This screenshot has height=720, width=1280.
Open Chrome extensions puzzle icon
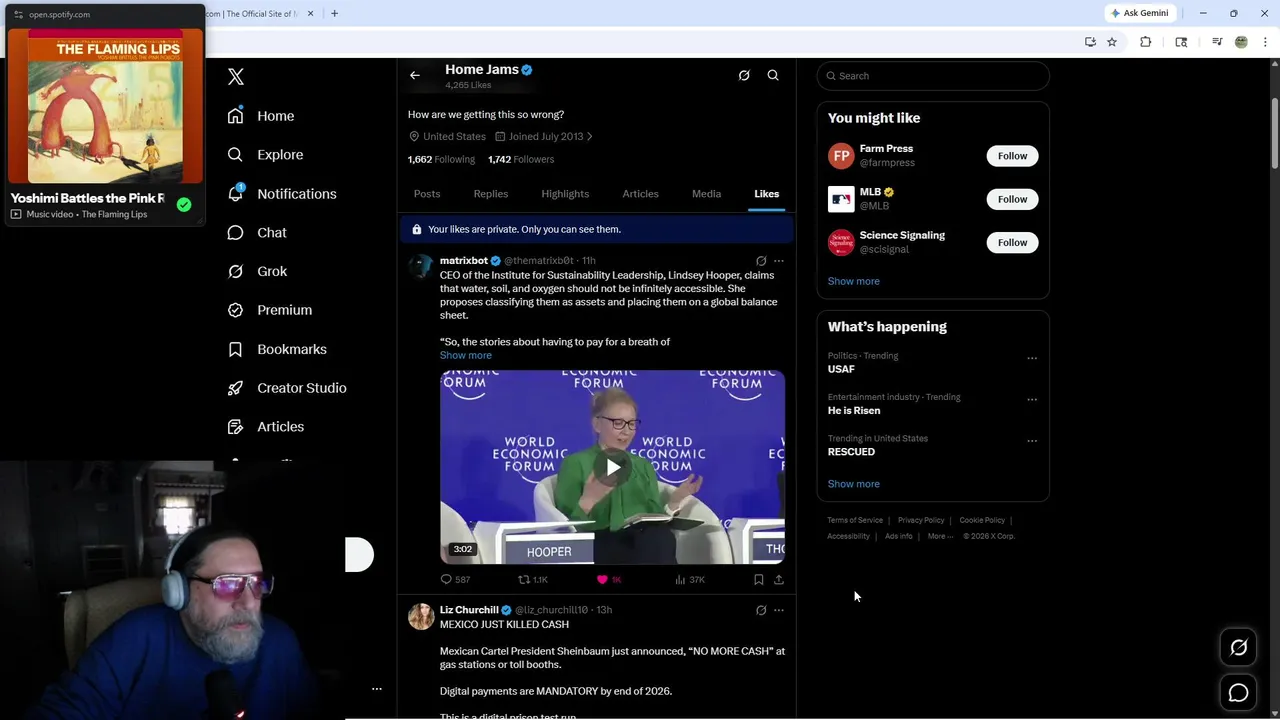[x=1146, y=42]
